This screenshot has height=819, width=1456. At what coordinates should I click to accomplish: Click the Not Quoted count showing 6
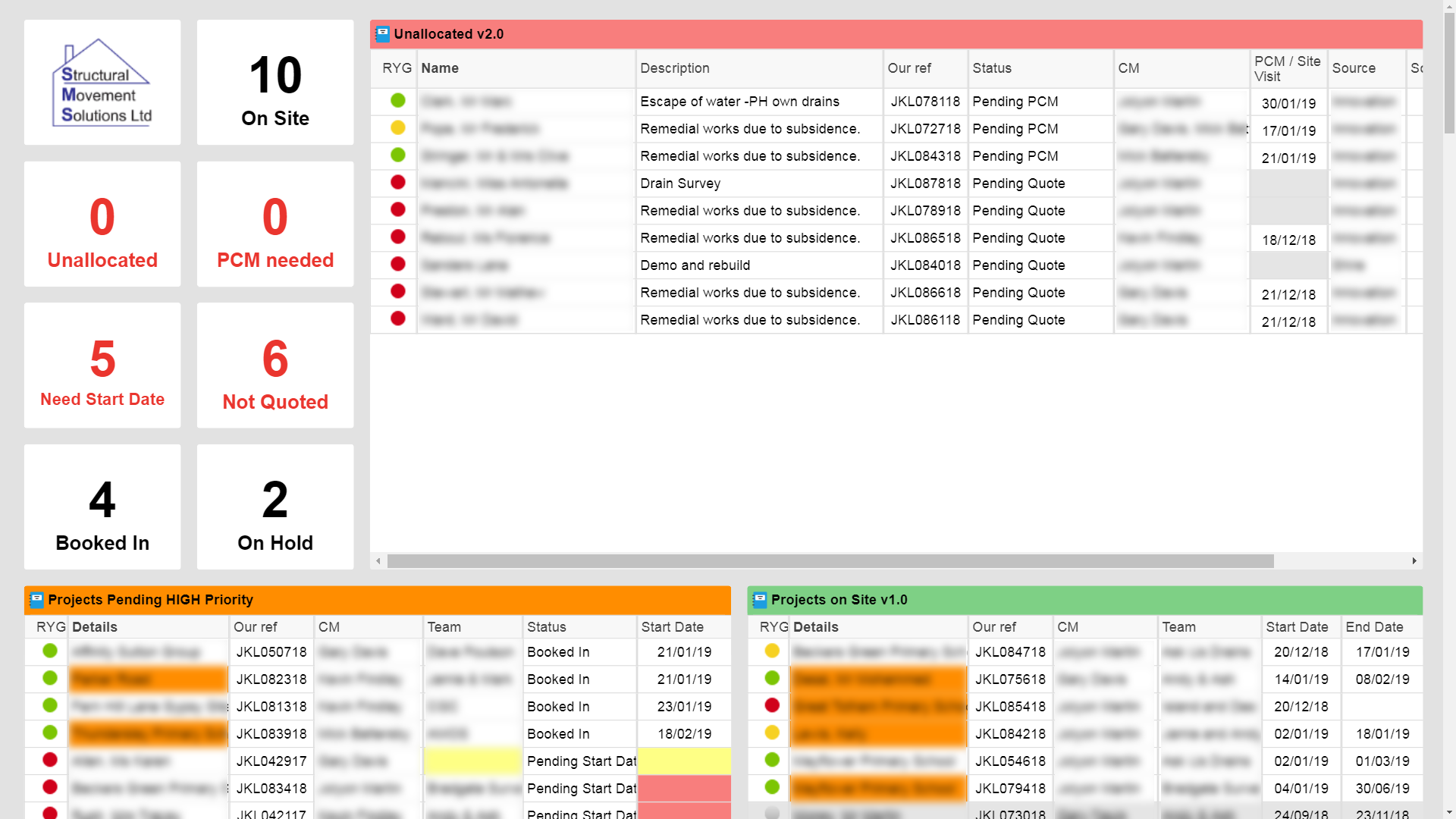point(275,358)
